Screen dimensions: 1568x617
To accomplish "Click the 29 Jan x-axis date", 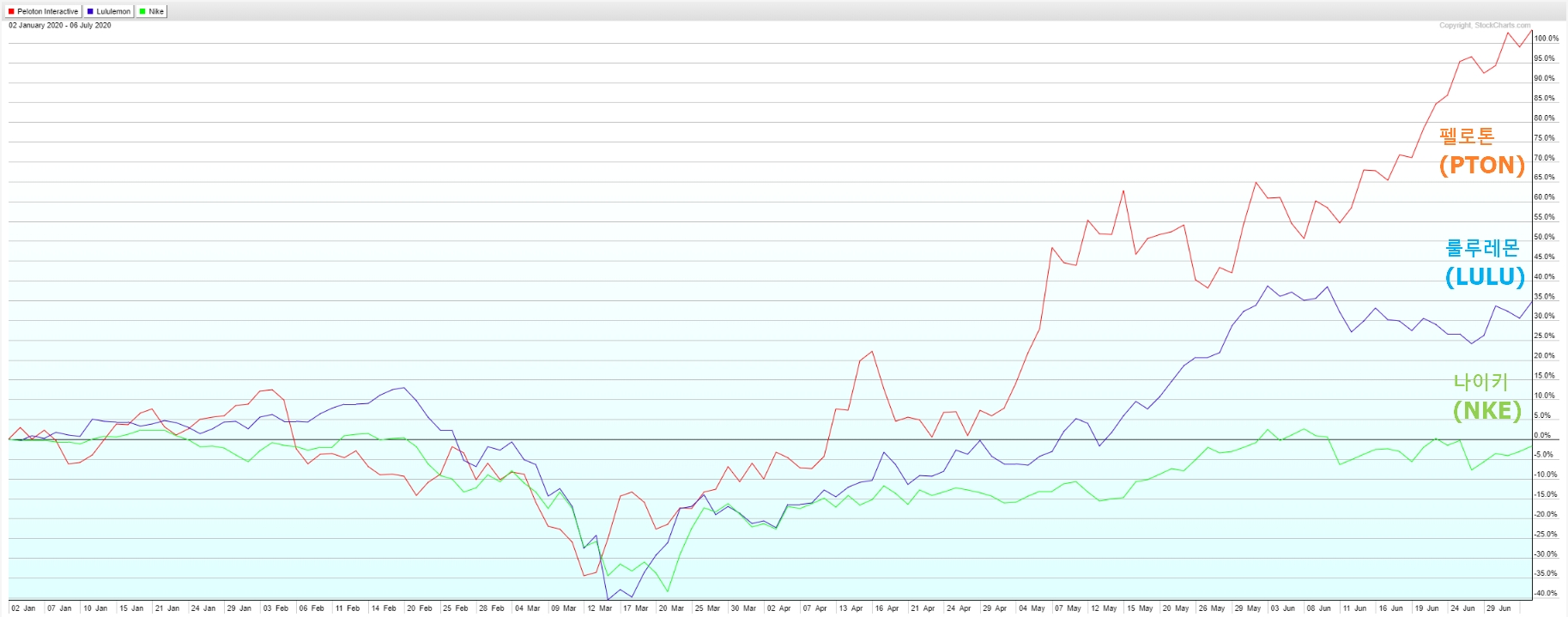I will tap(239, 608).
